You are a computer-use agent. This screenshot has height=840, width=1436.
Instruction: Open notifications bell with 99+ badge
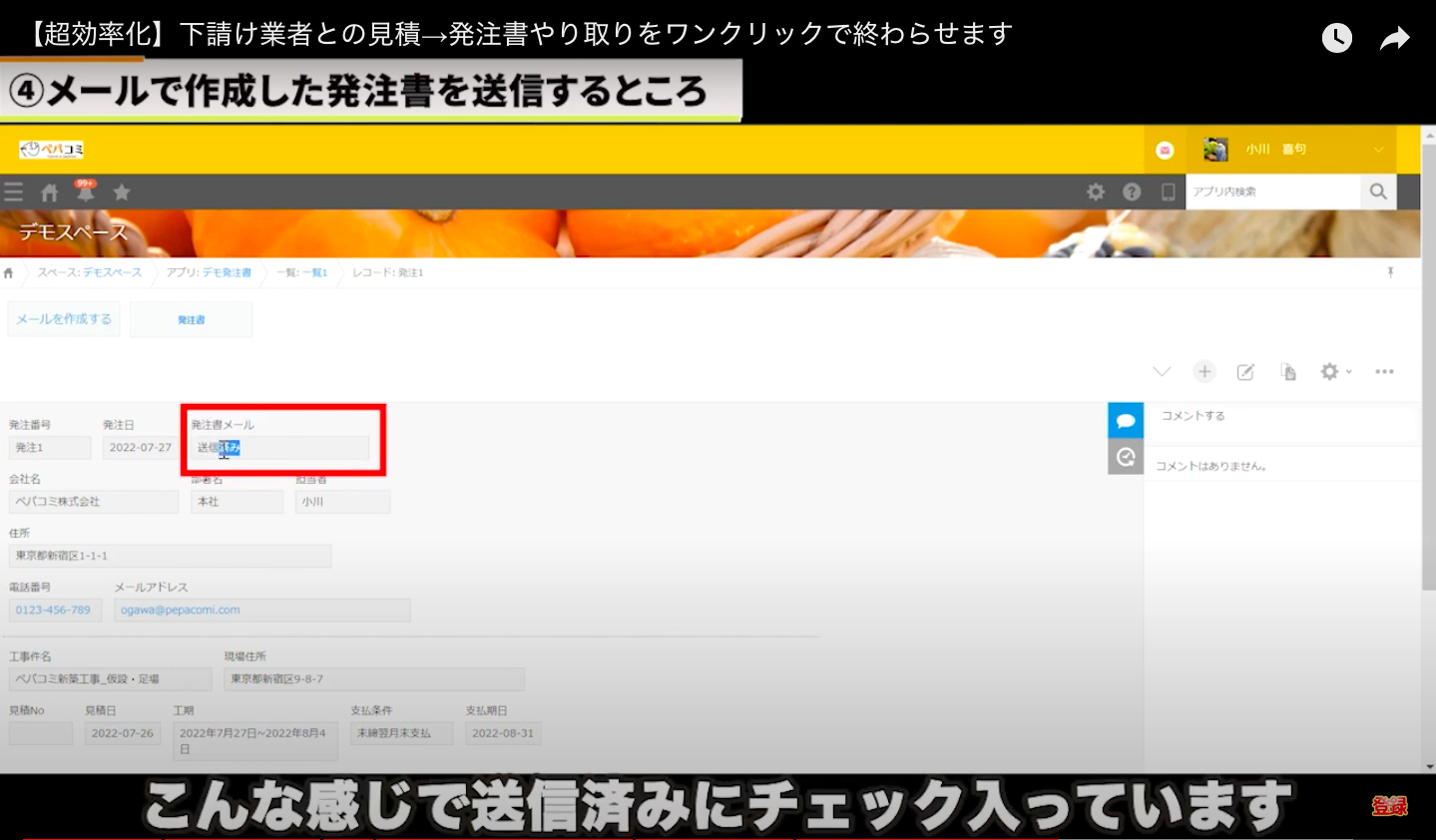[86, 192]
